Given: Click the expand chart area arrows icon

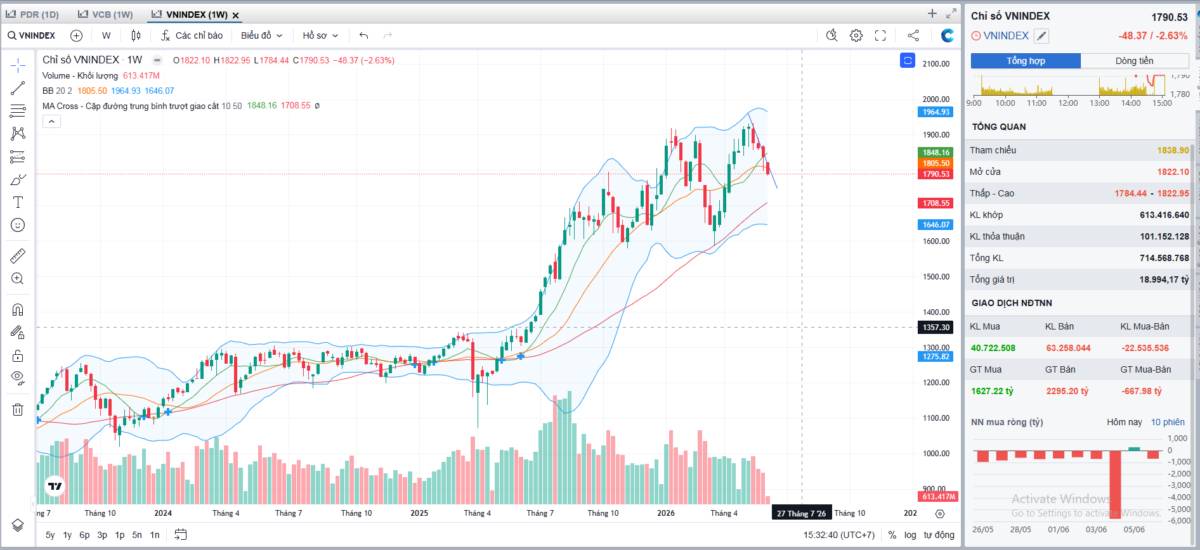Looking at the screenshot, I should point(951,14).
